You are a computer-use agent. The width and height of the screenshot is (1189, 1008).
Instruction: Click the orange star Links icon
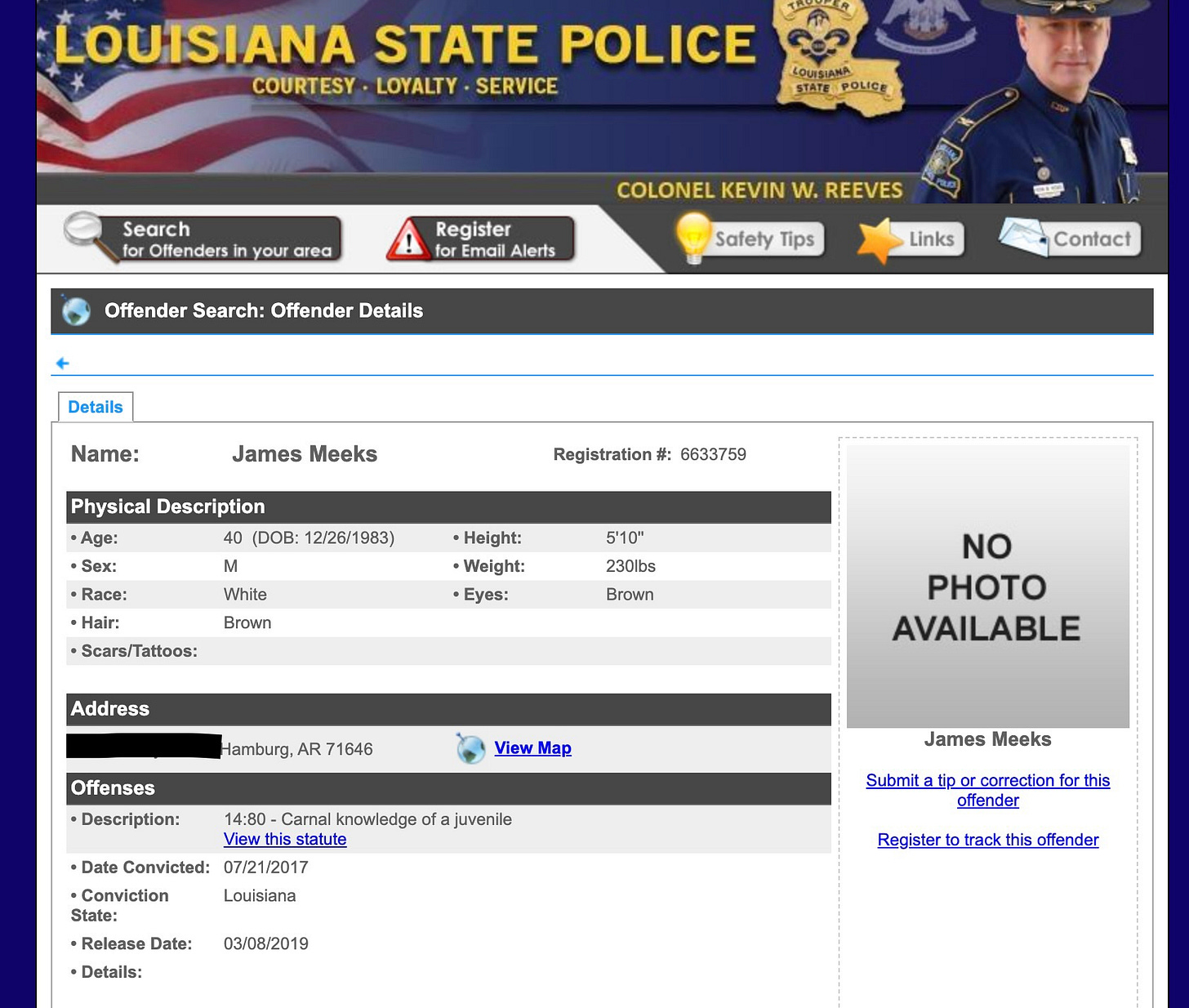(880, 241)
